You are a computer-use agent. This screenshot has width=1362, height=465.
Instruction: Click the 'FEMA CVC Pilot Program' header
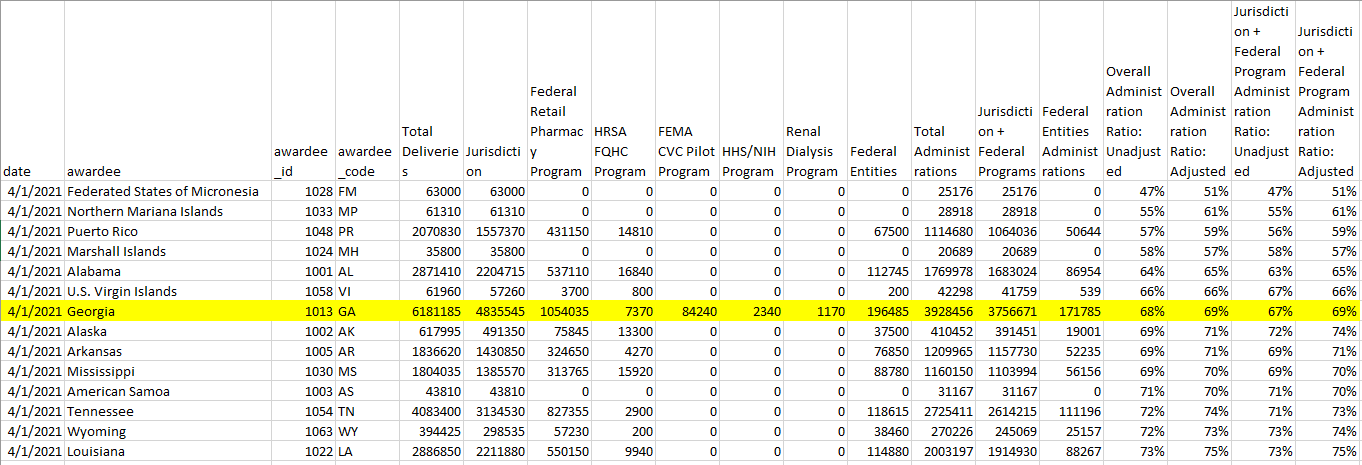[x=686, y=91]
